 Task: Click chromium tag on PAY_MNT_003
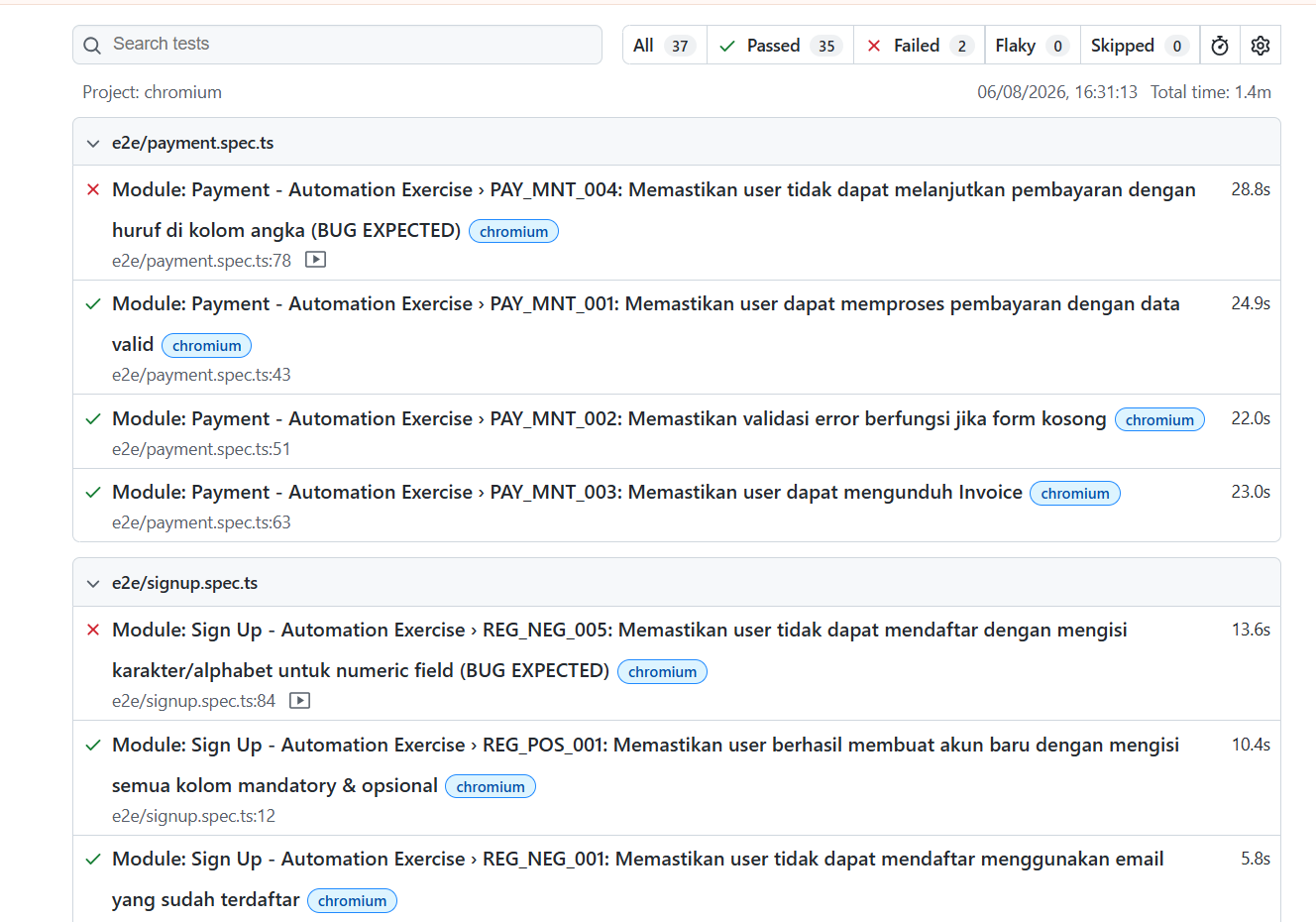pyautogui.click(x=1075, y=493)
